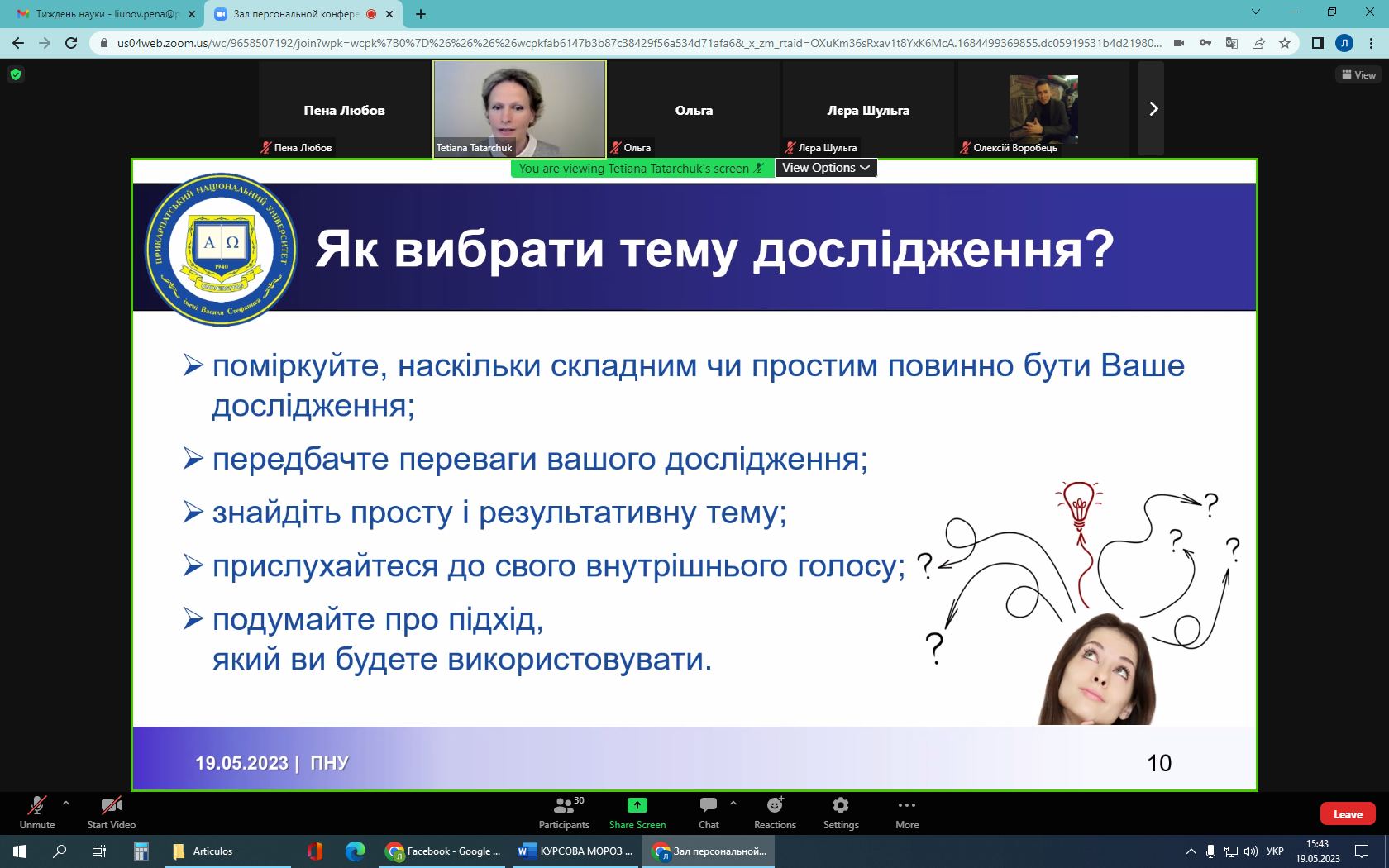
Task: Bookmark this page with star icon
Action: tap(1285, 43)
